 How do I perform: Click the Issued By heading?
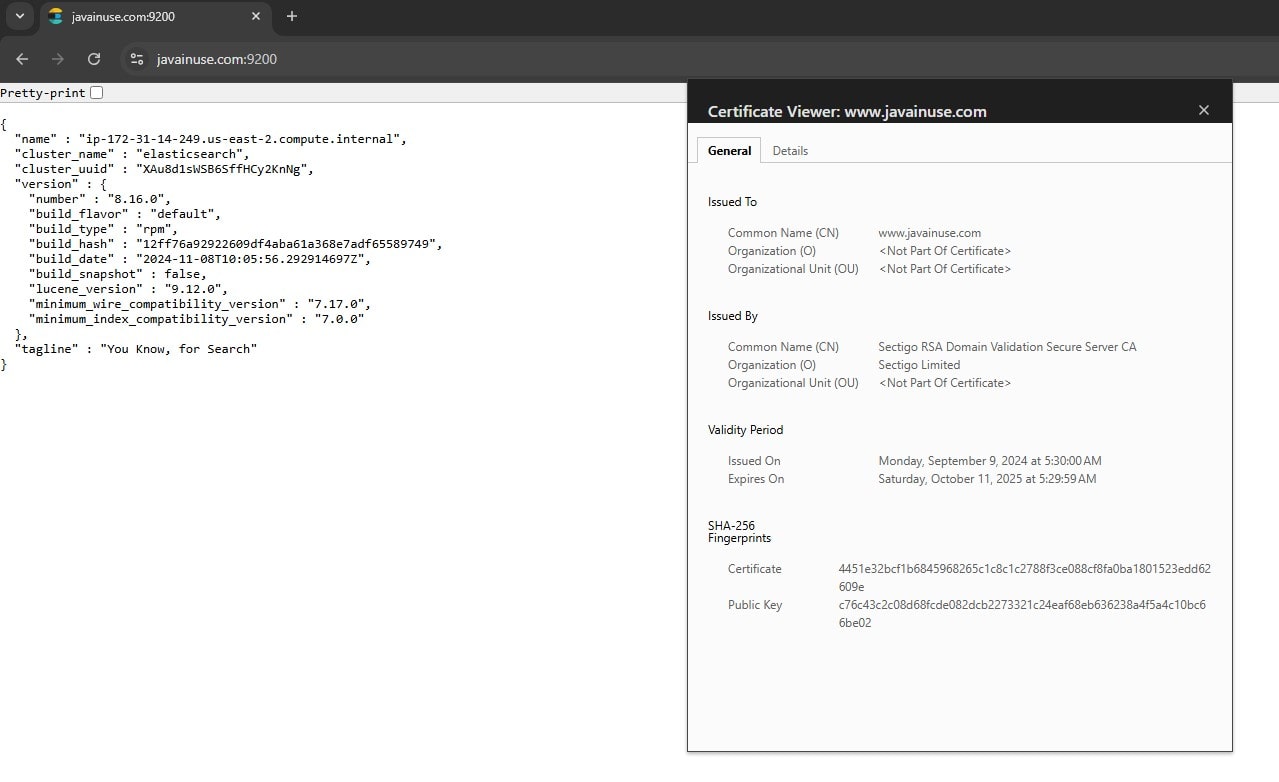click(733, 316)
